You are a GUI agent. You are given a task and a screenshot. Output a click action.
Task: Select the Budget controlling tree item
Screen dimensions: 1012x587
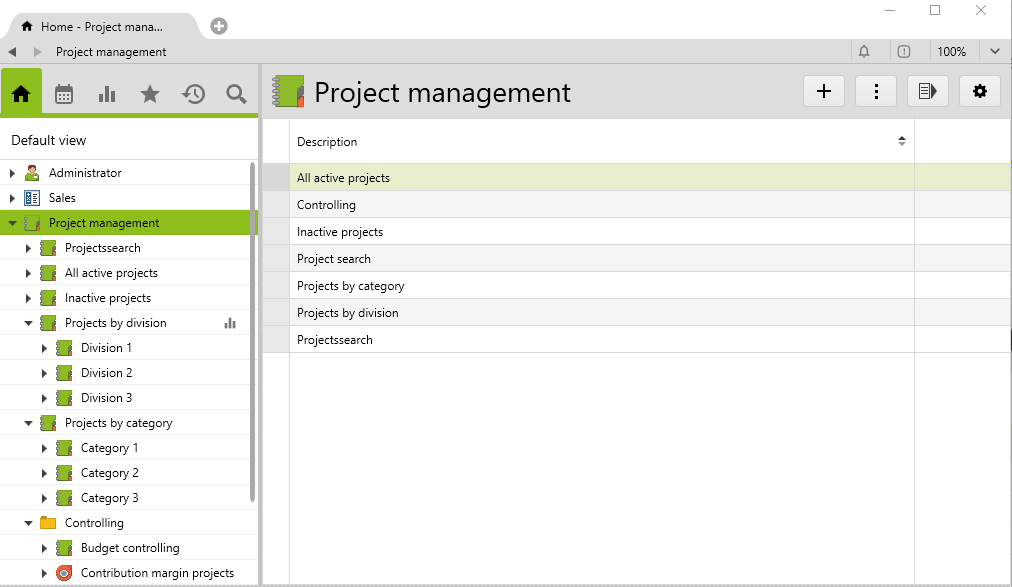point(130,548)
